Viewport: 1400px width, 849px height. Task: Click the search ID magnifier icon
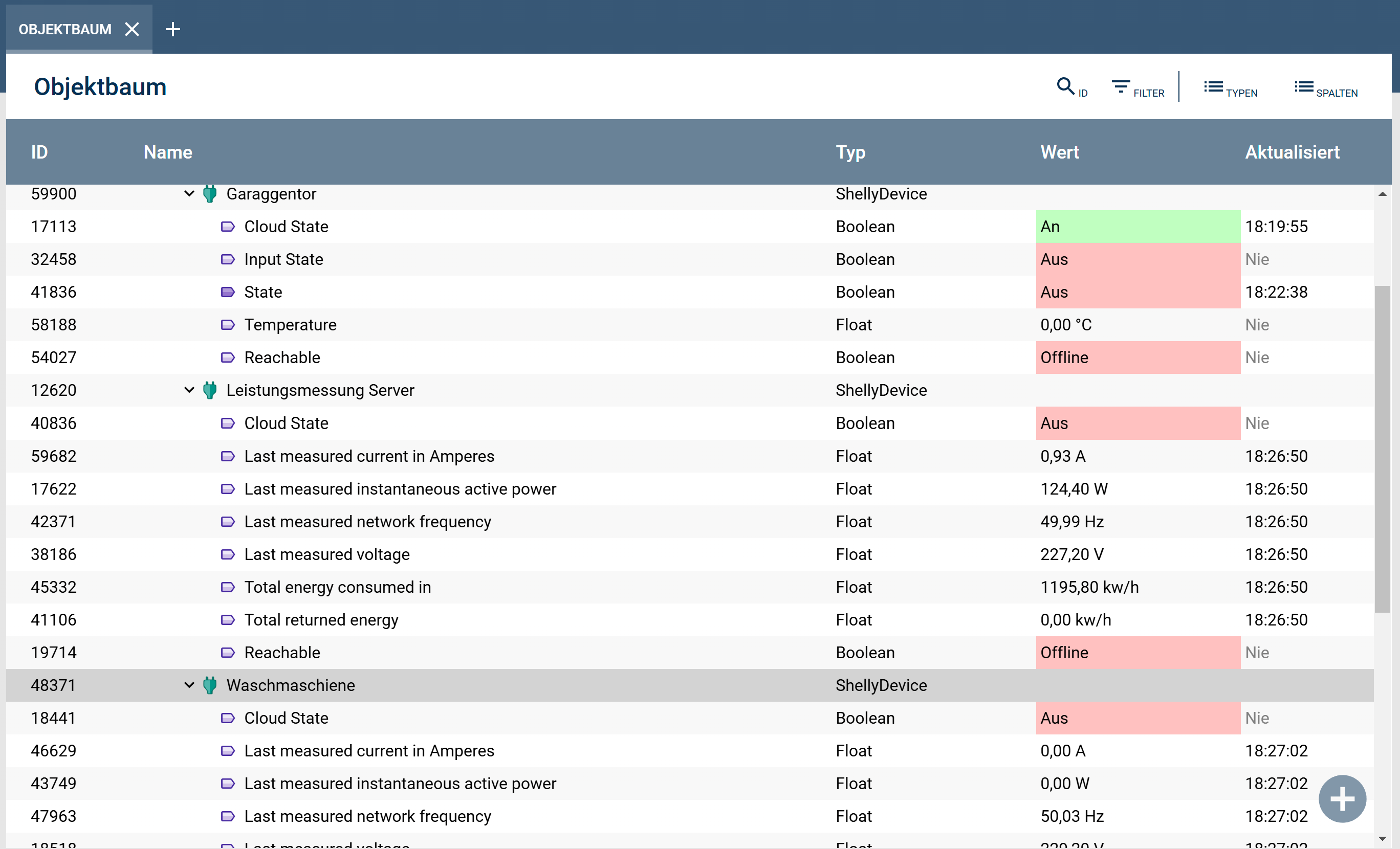1065,86
